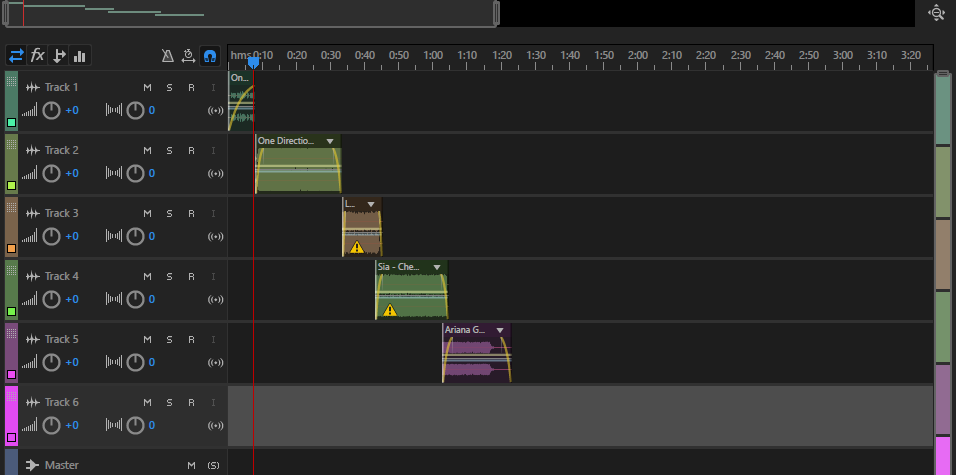Toggle the metronome icon

click(168, 56)
